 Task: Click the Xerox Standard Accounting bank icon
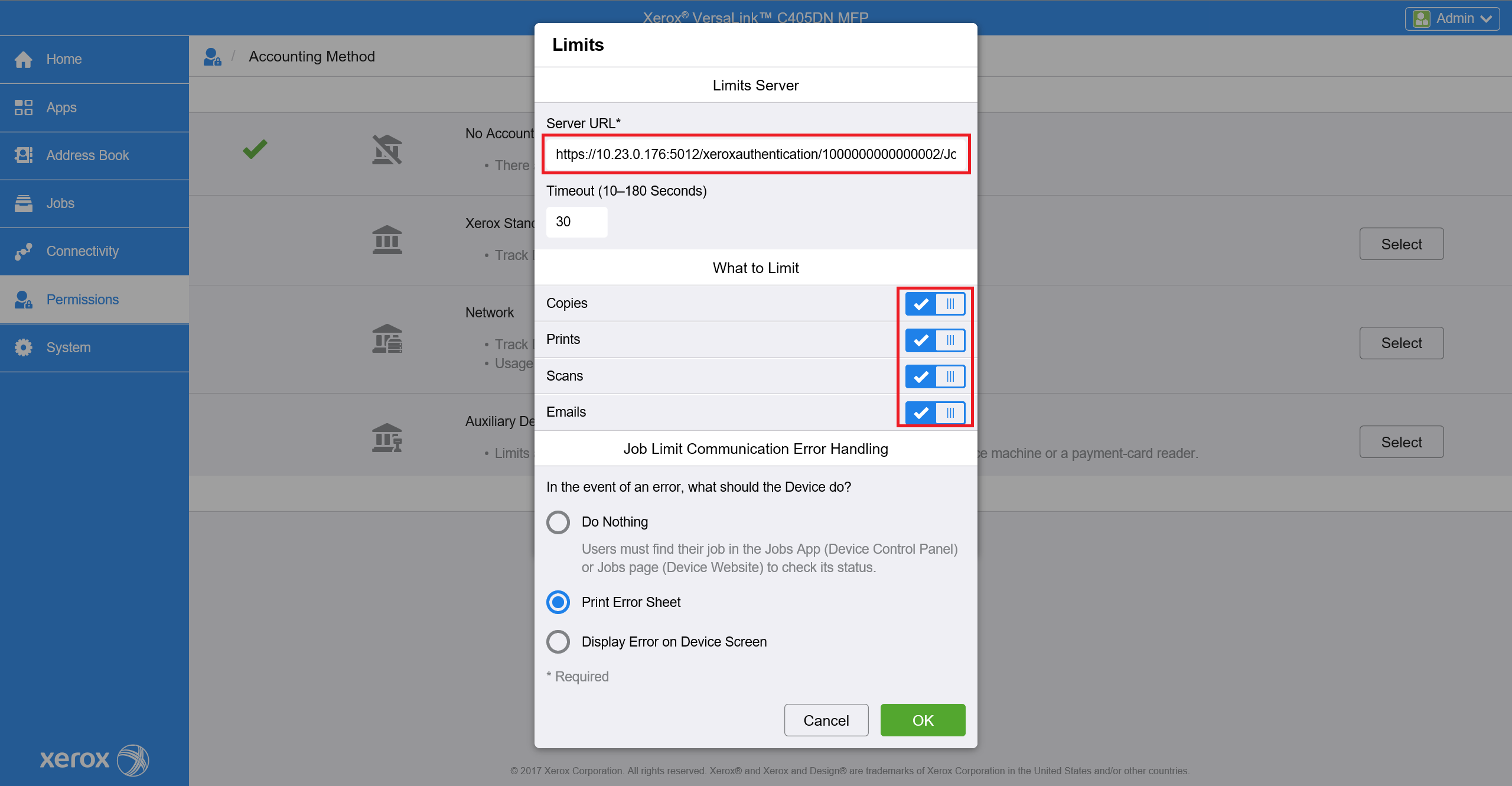coord(387,239)
